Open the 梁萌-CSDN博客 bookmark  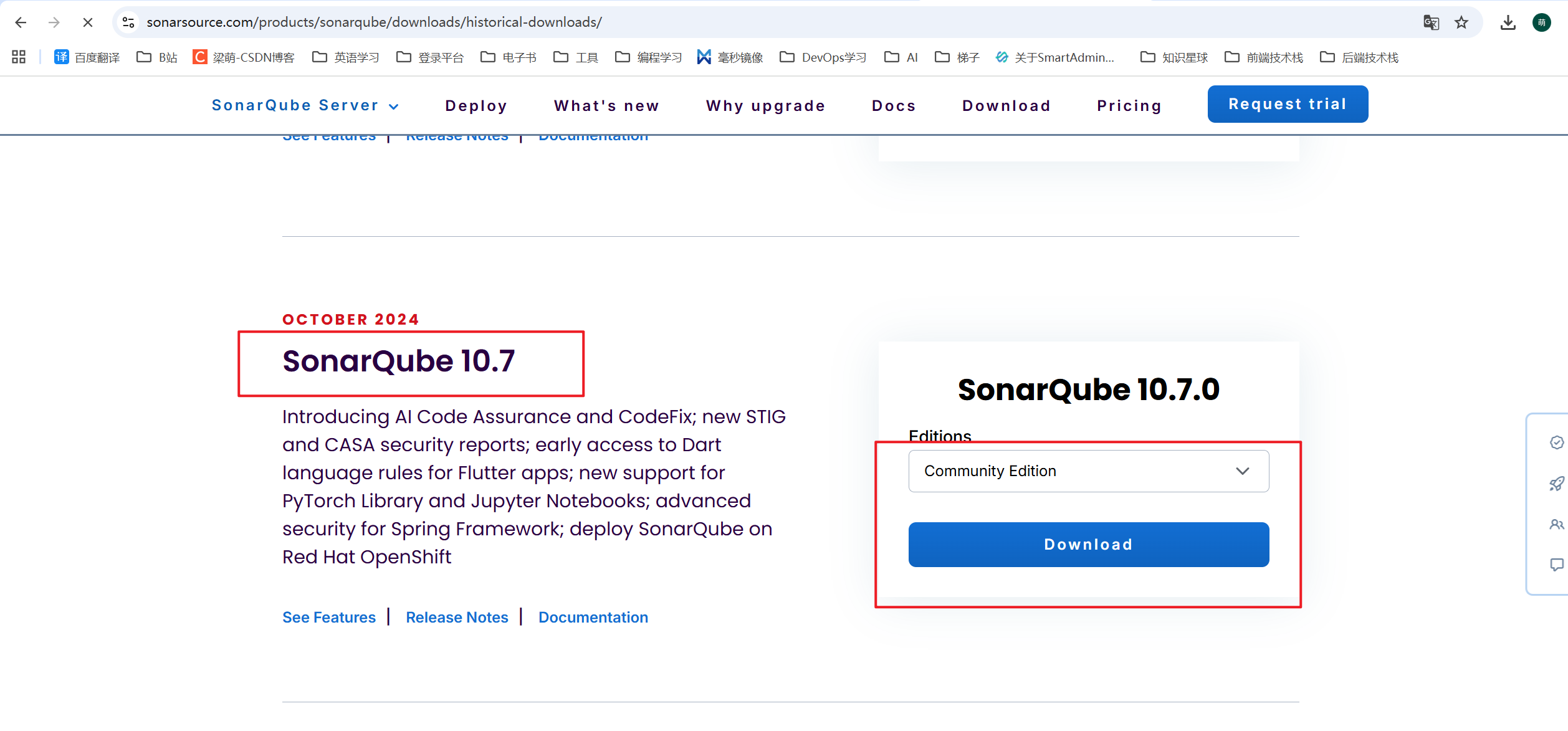tap(244, 57)
